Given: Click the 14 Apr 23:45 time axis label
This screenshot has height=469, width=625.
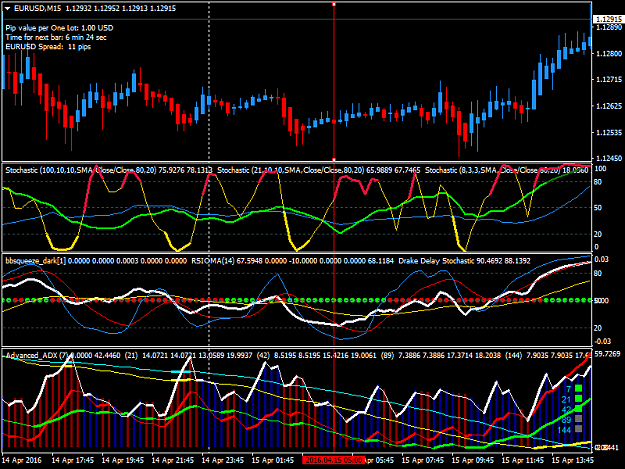Looking at the screenshot, I should pyautogui.click(x=223, y=460).
